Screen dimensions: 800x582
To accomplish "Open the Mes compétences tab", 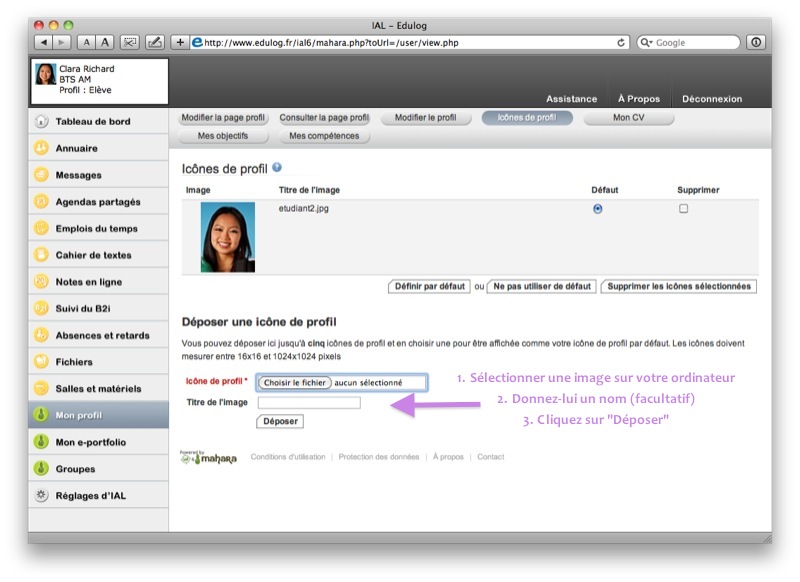I will coord(324,136).
